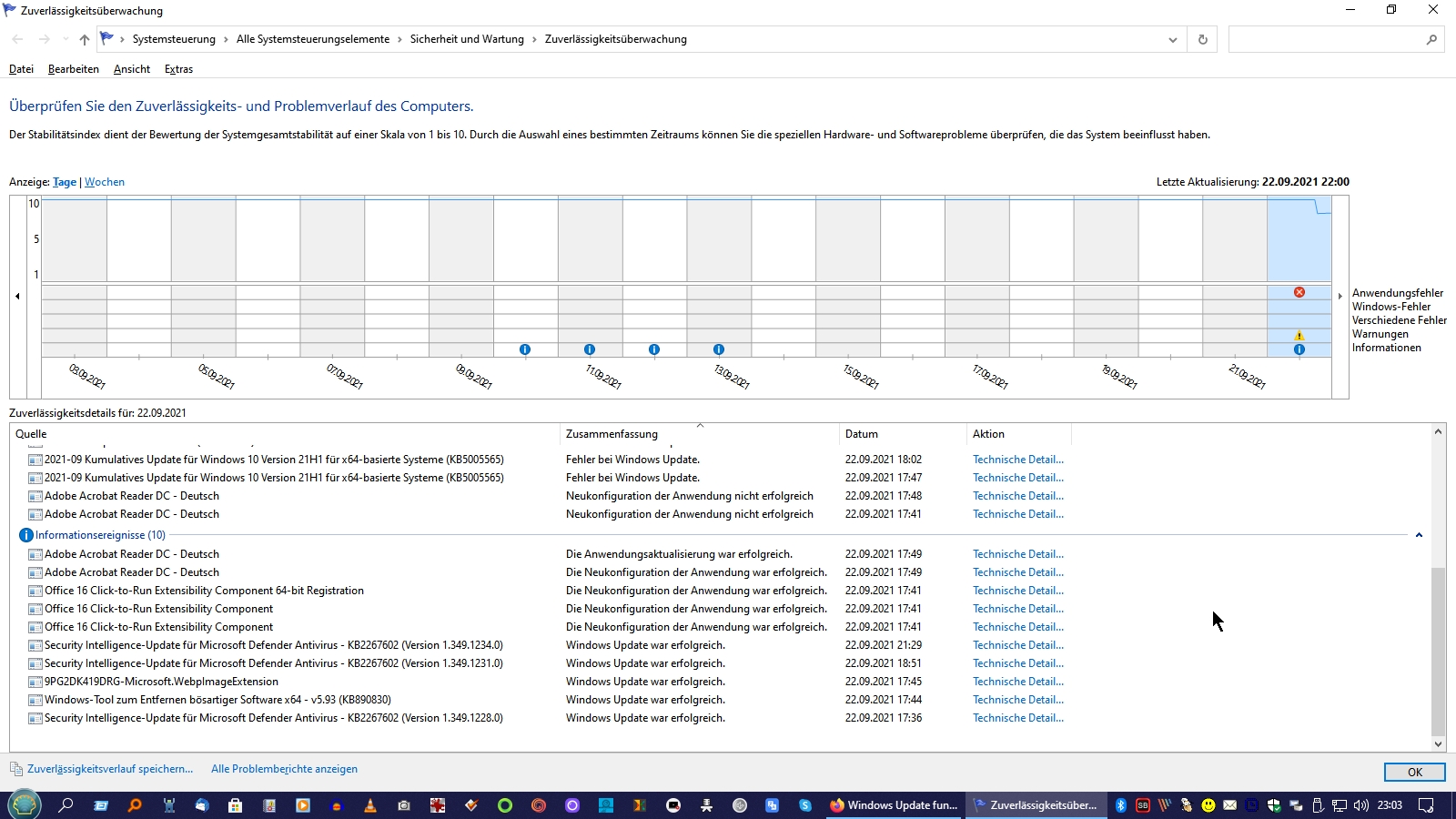Open Microsoft Store from taskbar

coord(235,805)
